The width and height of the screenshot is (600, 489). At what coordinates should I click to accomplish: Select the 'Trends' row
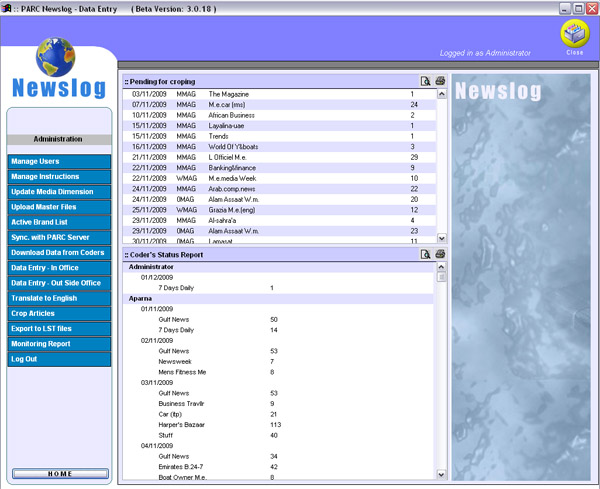[279, 136]
